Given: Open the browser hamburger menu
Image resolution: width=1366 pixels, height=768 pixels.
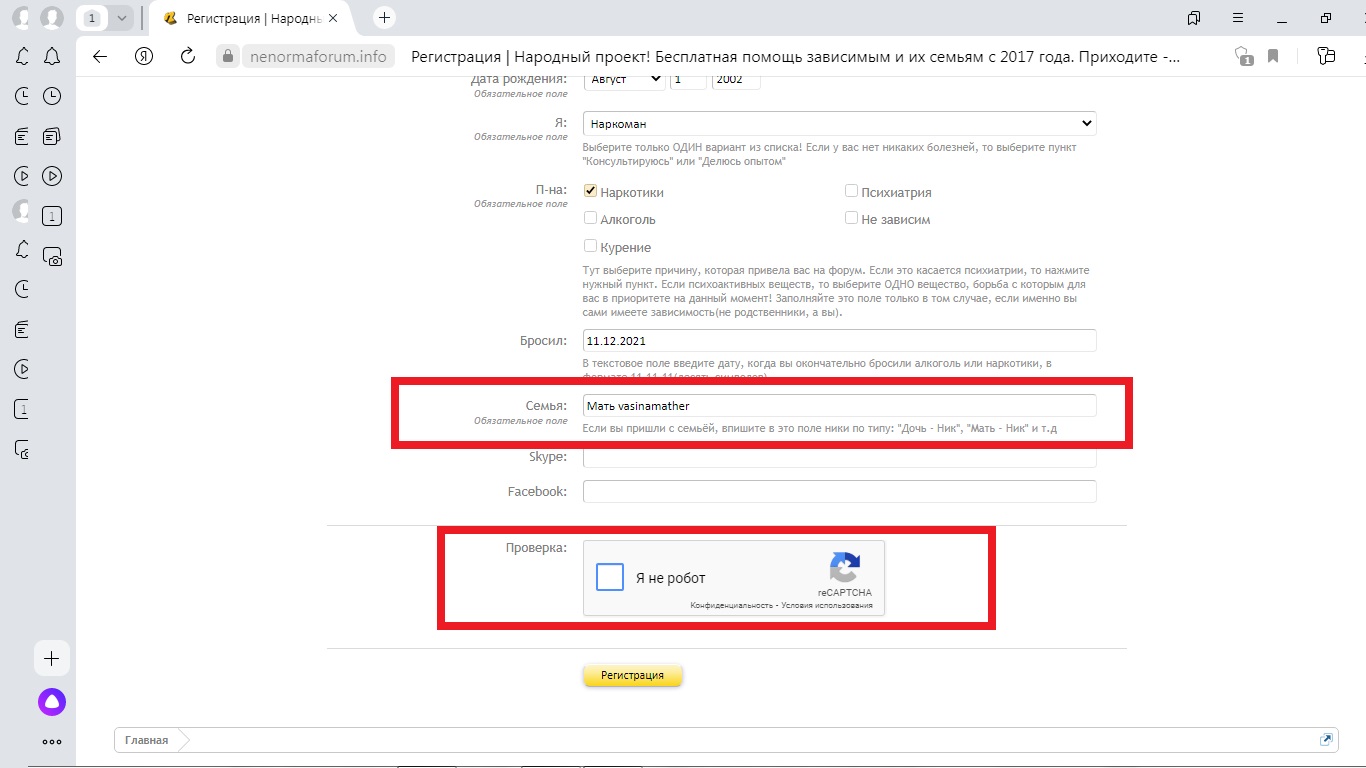Looking at the screenshot, I should (x=1238, y=18).
